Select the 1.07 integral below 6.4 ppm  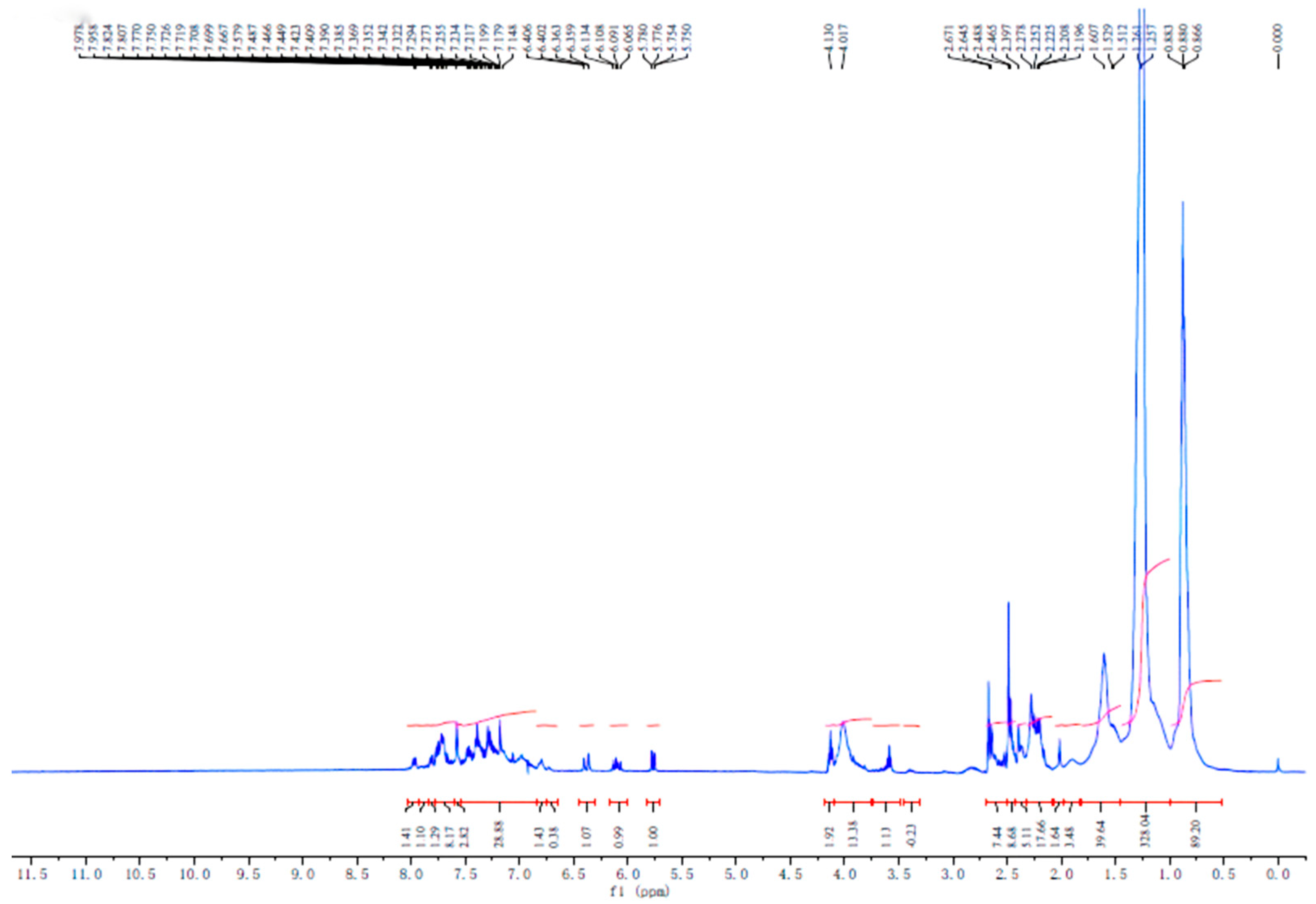tap(586, 837)
